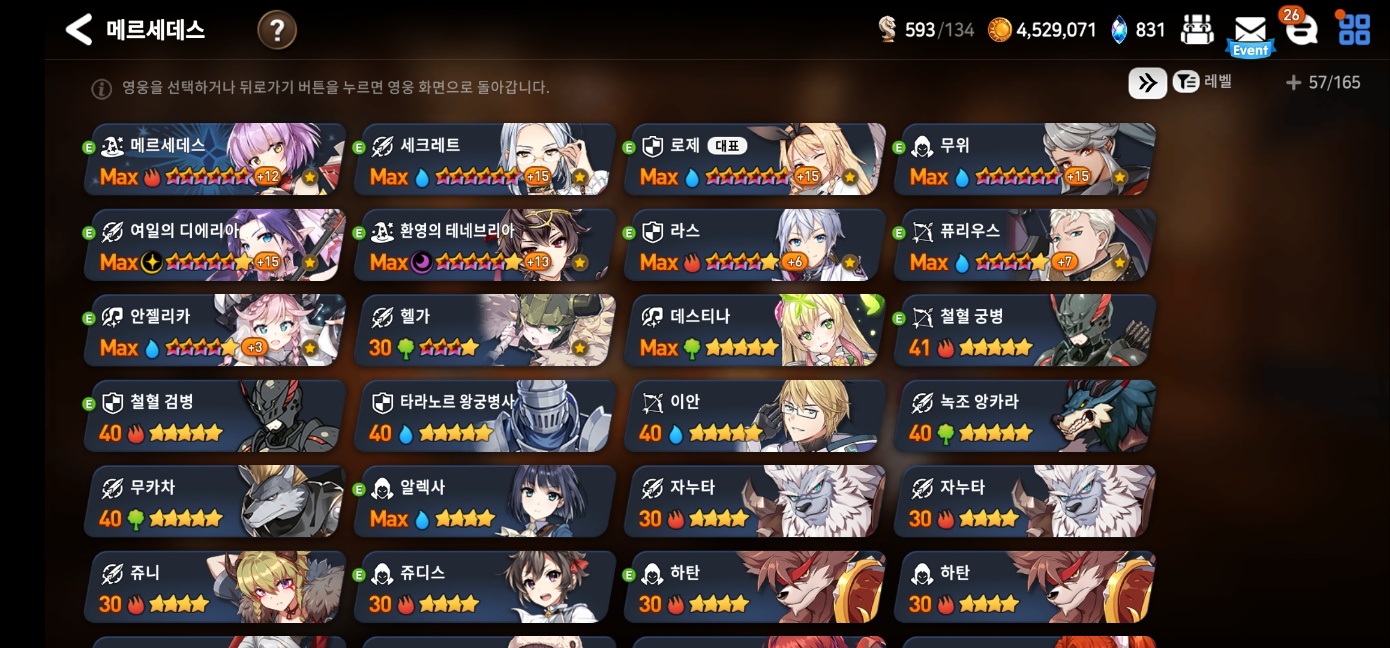Pick the 환영의 테네브리아 hero card
This screenshot has width=1390, height=648.
point(487,245)
